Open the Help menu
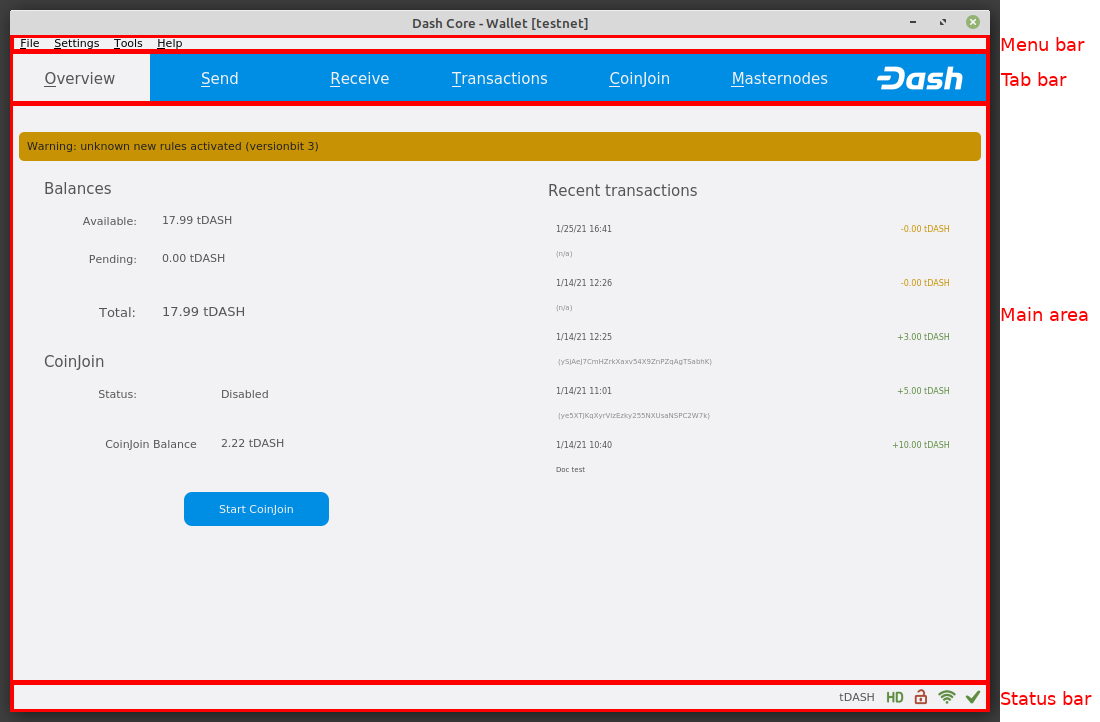This screenshot has height=722, width=1100. [x=170, y=43]
